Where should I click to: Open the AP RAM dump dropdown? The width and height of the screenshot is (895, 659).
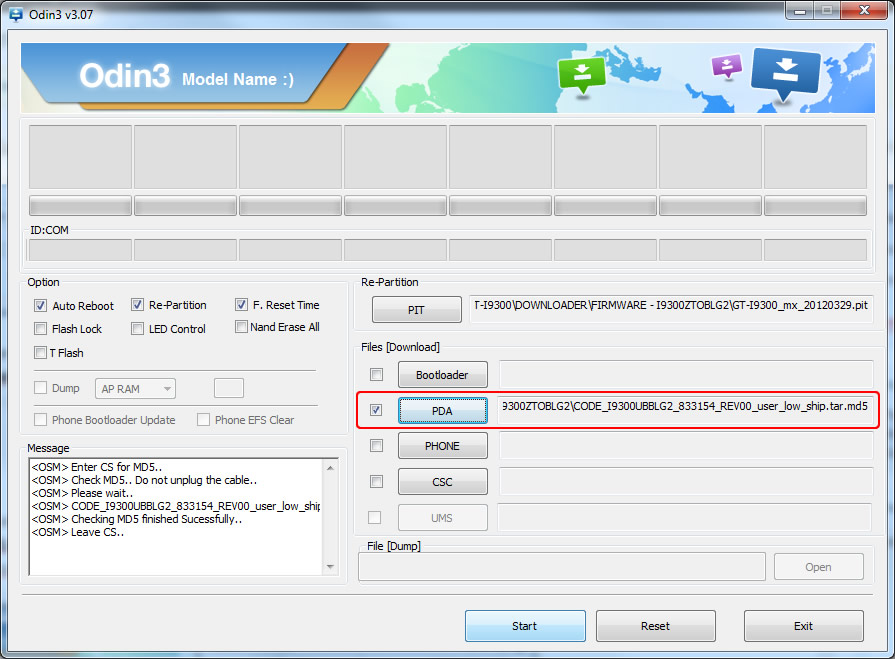pyautogui.click(x=135, y=389)
